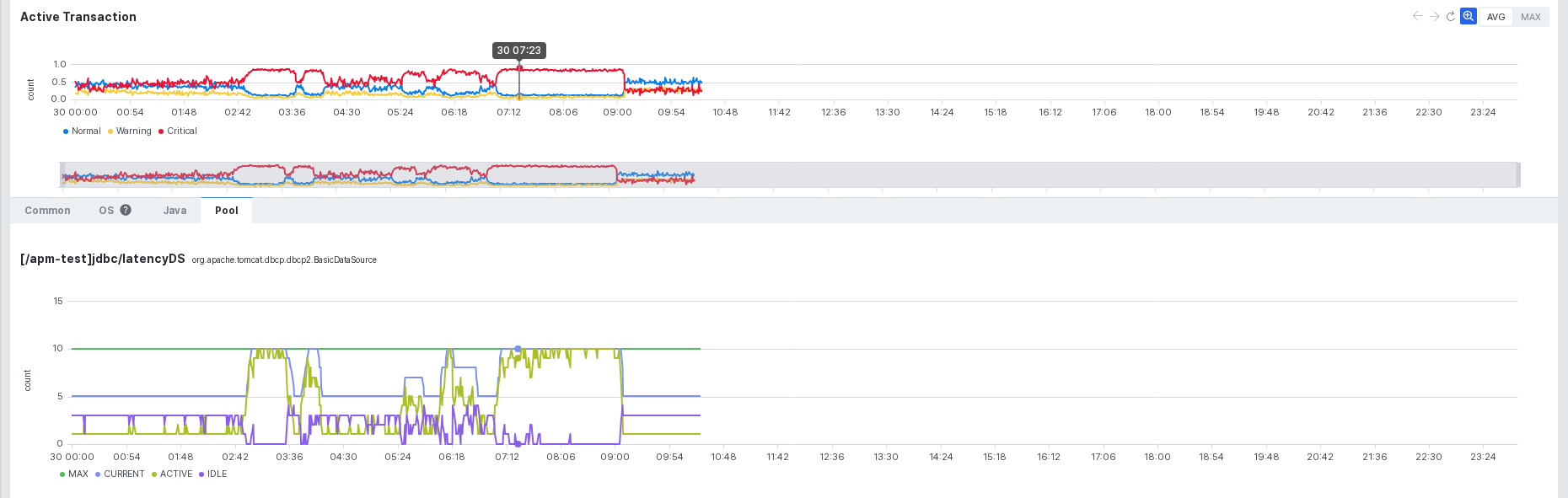The width and height of the screenshot is (1568, 498).
Task: Toggle the blue zoom magnifier button
Action: [1469, 16]
